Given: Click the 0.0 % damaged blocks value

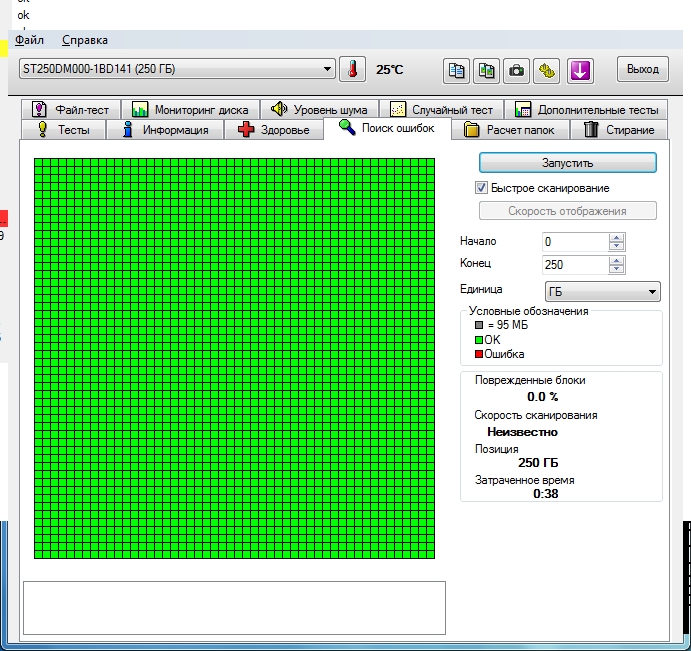Looking at the screenshot, I should coord(542,397).
